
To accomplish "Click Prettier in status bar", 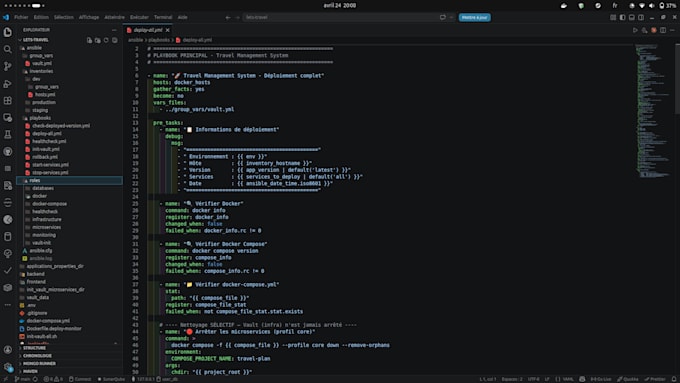I will click(x=655, y=379).
